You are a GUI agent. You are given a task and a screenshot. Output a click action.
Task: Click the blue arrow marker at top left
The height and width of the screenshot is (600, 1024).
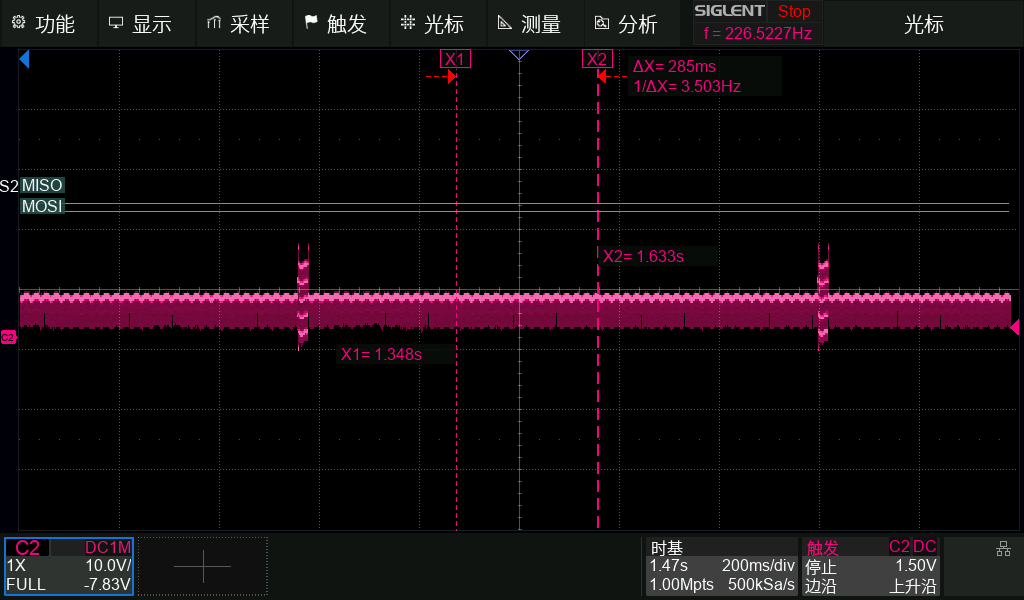click(x=24, y=59)
